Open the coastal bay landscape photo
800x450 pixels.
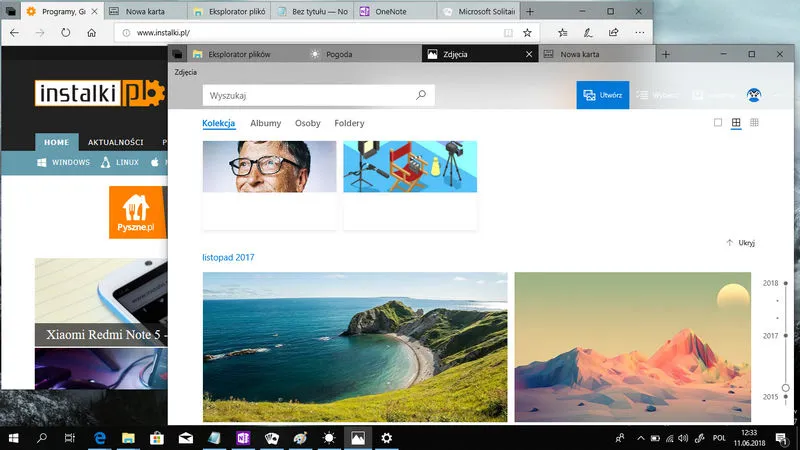pos(355,347)
